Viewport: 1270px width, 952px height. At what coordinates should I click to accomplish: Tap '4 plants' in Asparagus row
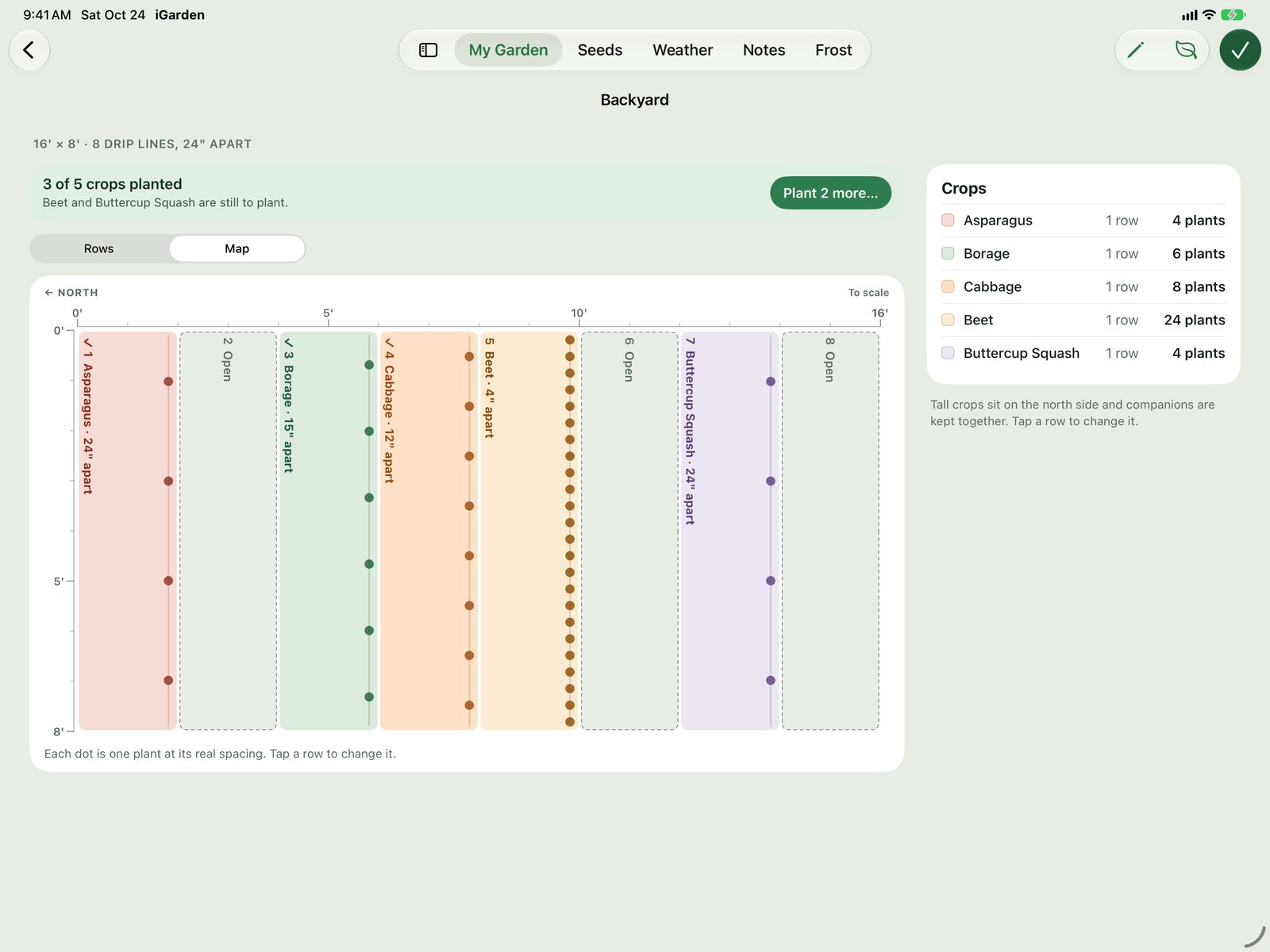point(1199,220)
